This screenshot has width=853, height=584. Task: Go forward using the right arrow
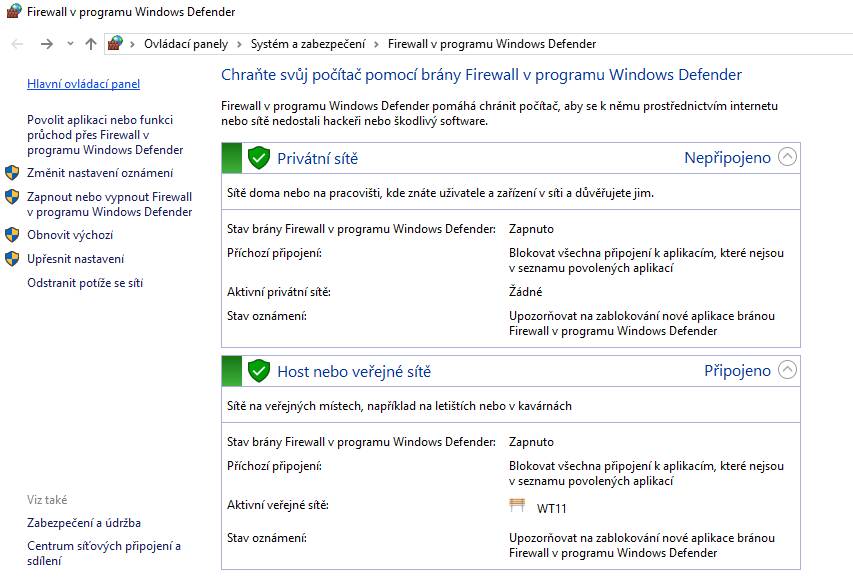47,44
